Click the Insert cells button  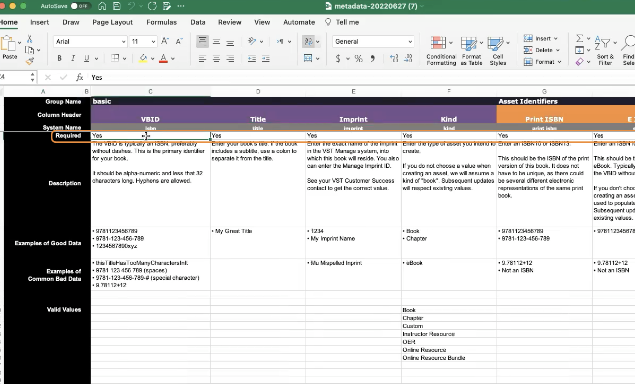click(x=540, y=38)
